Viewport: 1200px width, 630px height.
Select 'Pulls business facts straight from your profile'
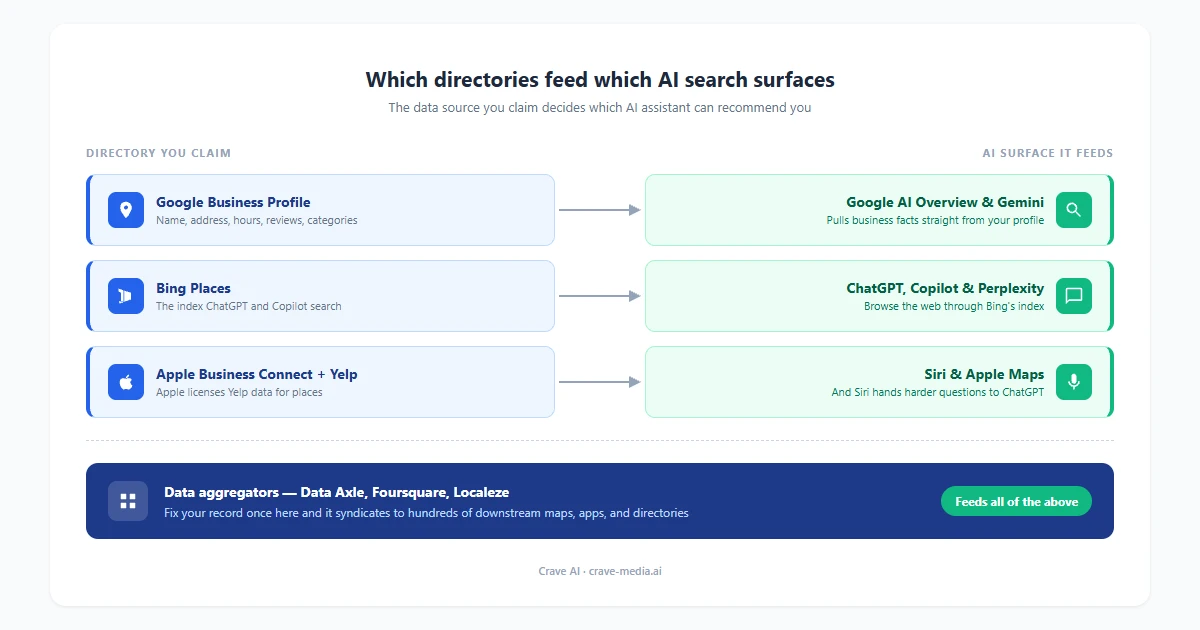point(935,220)
